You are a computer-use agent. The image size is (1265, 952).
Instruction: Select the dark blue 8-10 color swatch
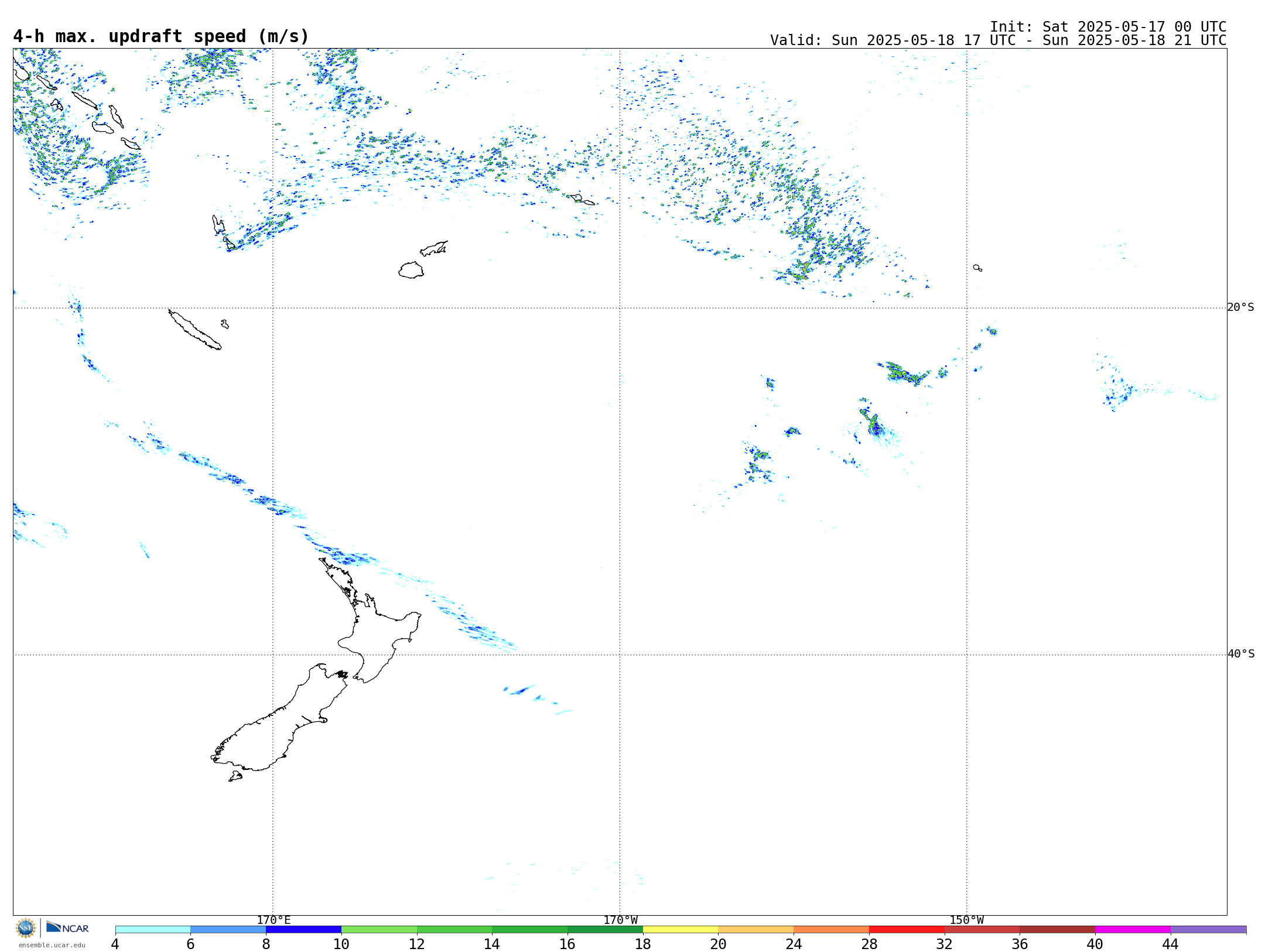[x=303, y=930]
